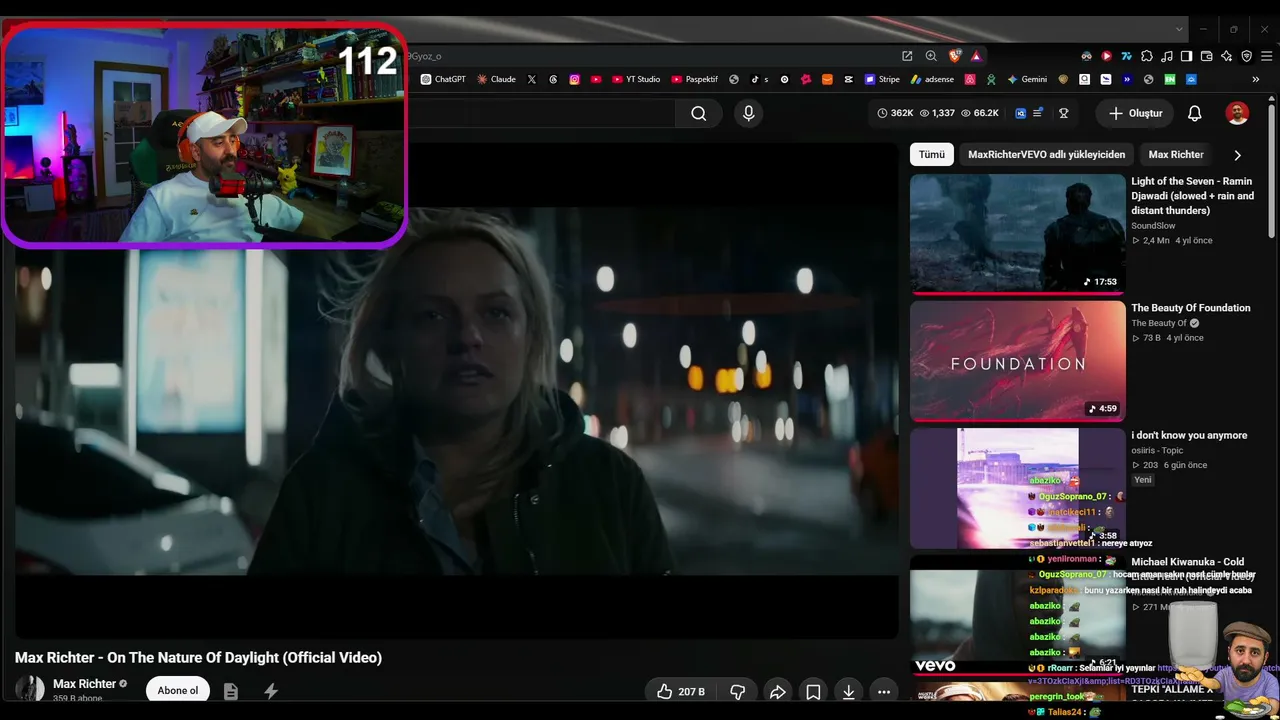Open the SoundSlow channel name
Viewport: 1280px width, 720px height.
pos(1153,226)
